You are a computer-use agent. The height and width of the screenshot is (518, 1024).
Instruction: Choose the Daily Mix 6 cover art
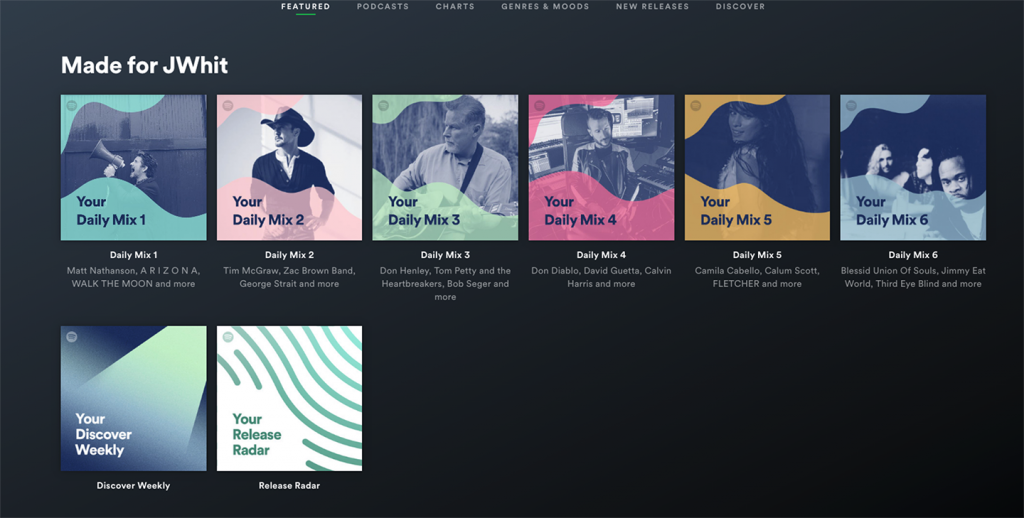pyautogui.click(x=913, y=167)
